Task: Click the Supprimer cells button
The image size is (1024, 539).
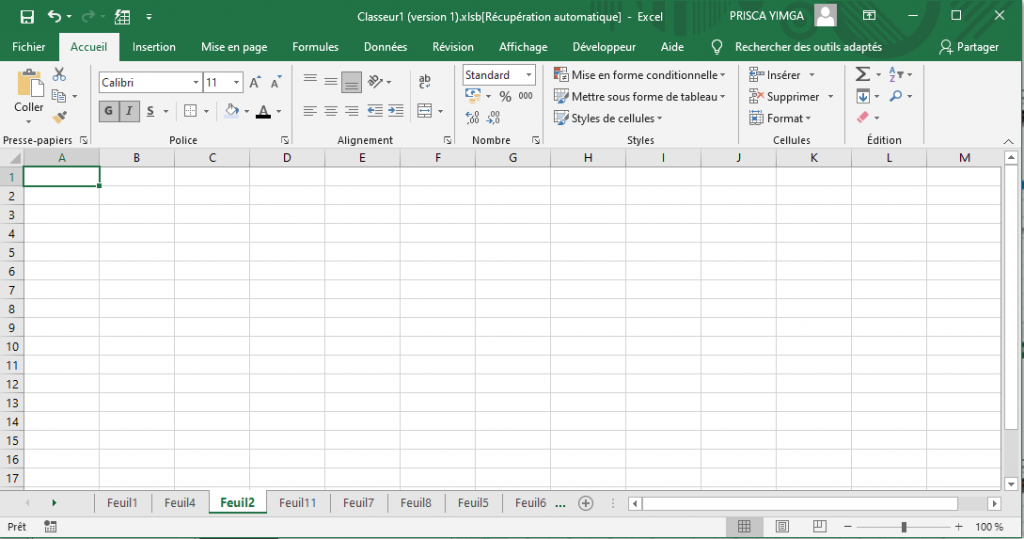Action: click(791, 97)
